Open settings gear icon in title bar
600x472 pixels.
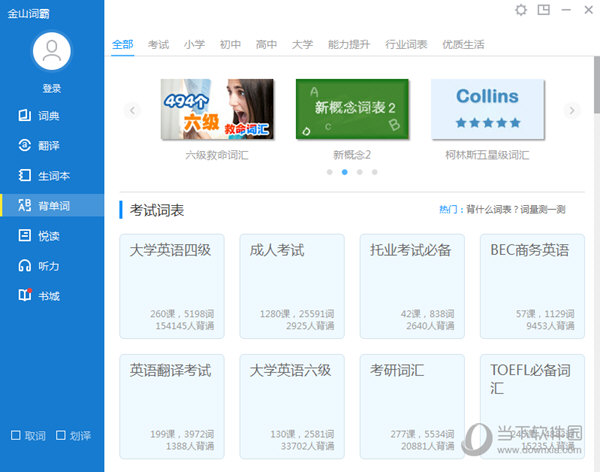521,10
